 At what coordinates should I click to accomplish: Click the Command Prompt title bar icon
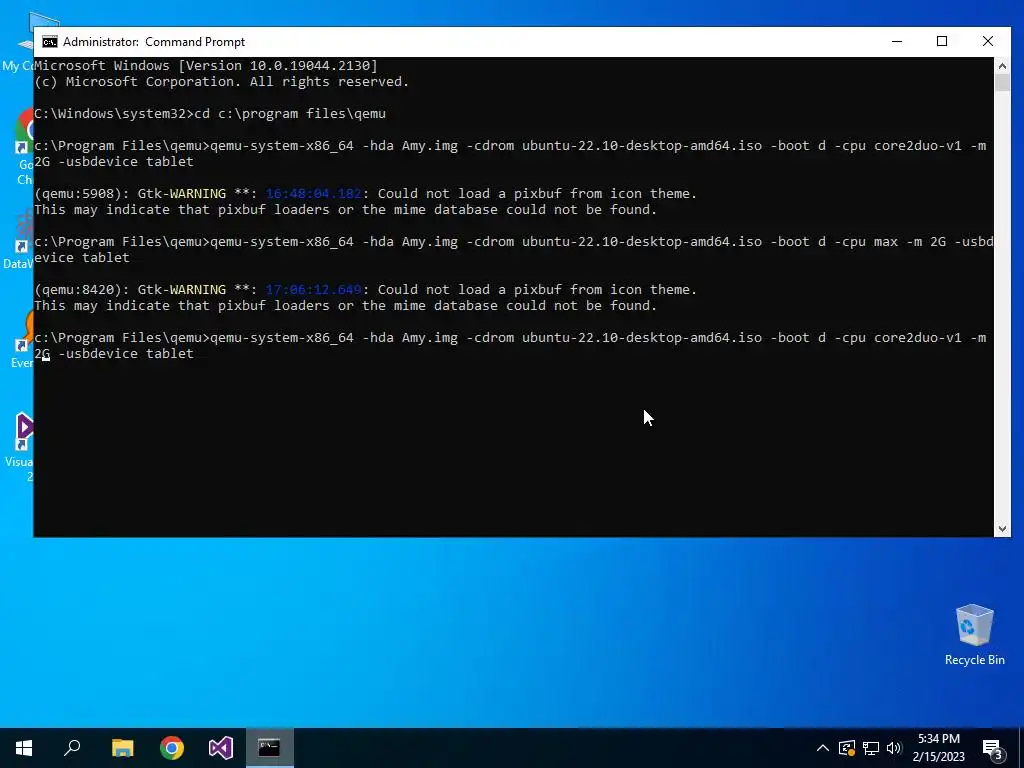coord(50,42)
